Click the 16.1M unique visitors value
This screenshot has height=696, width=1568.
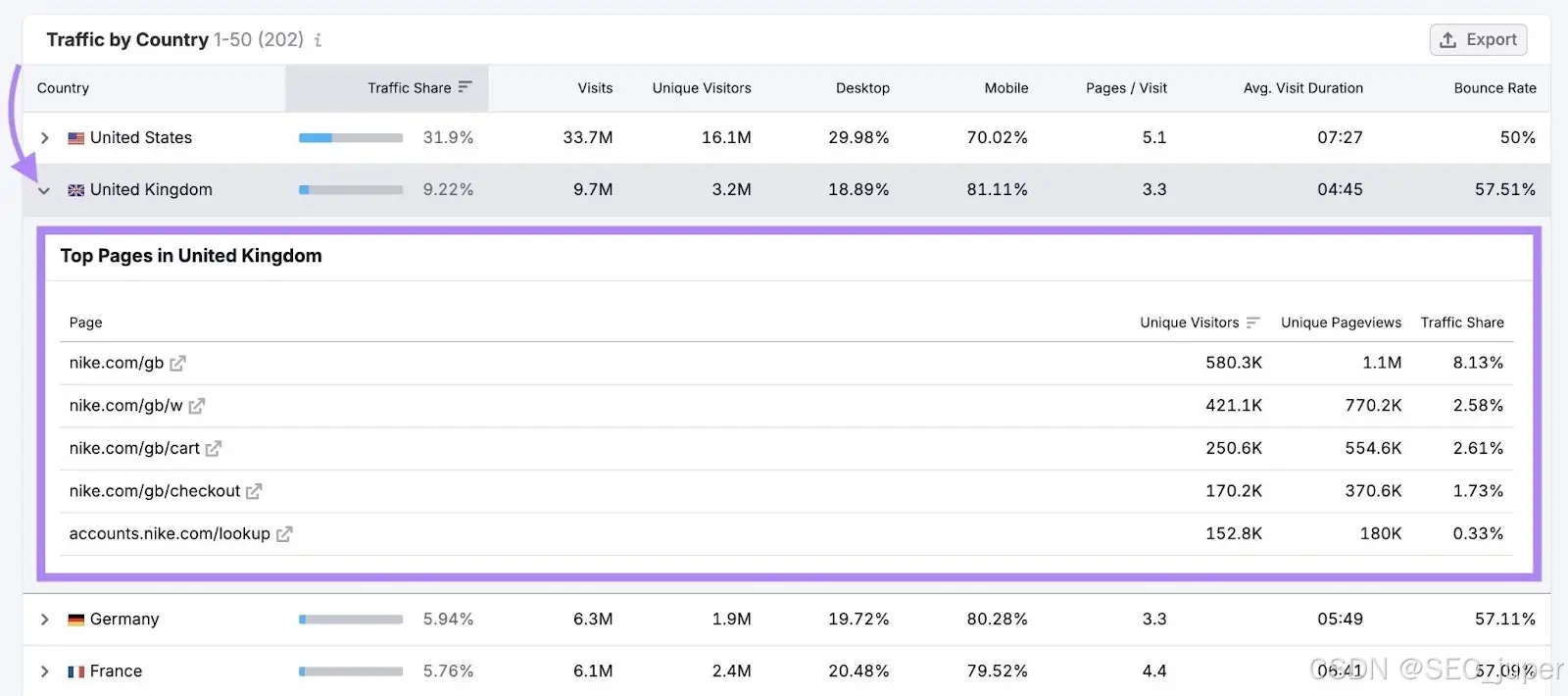coord(726,138)
